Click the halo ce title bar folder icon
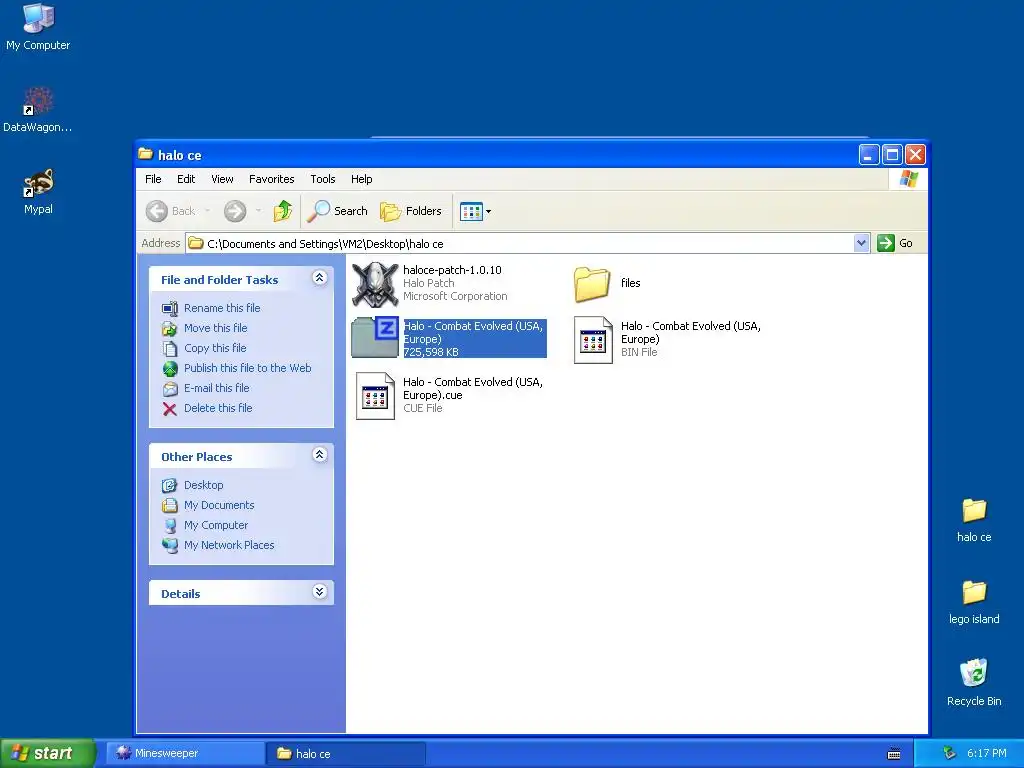Viewport: 1024px width, 768px height. (x=146, y=154)
